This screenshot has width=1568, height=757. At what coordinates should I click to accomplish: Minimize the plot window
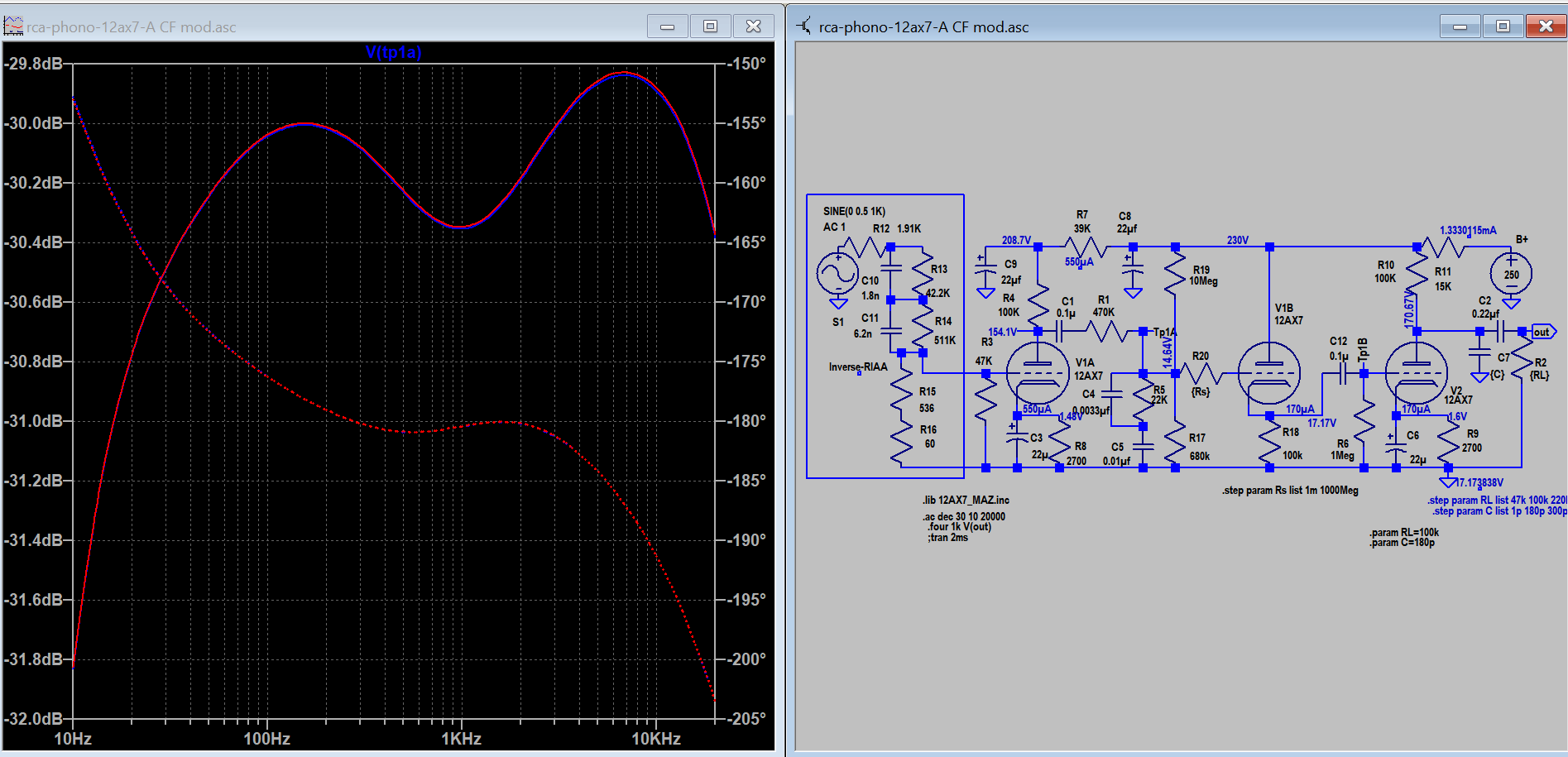(x=667, y=26)
